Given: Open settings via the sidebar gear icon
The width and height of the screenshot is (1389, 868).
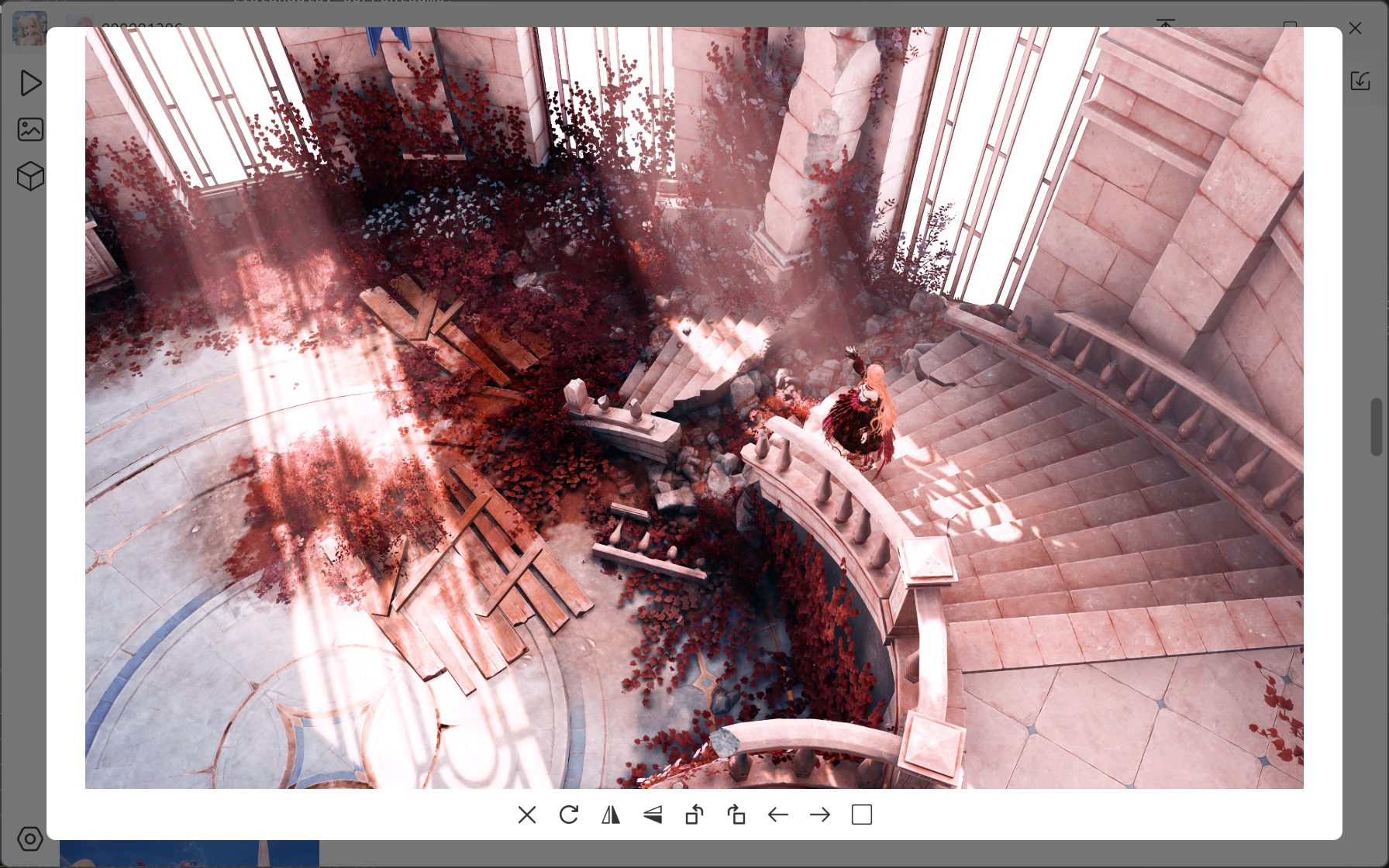Looking at the screenshot, I should click(30, 839).
